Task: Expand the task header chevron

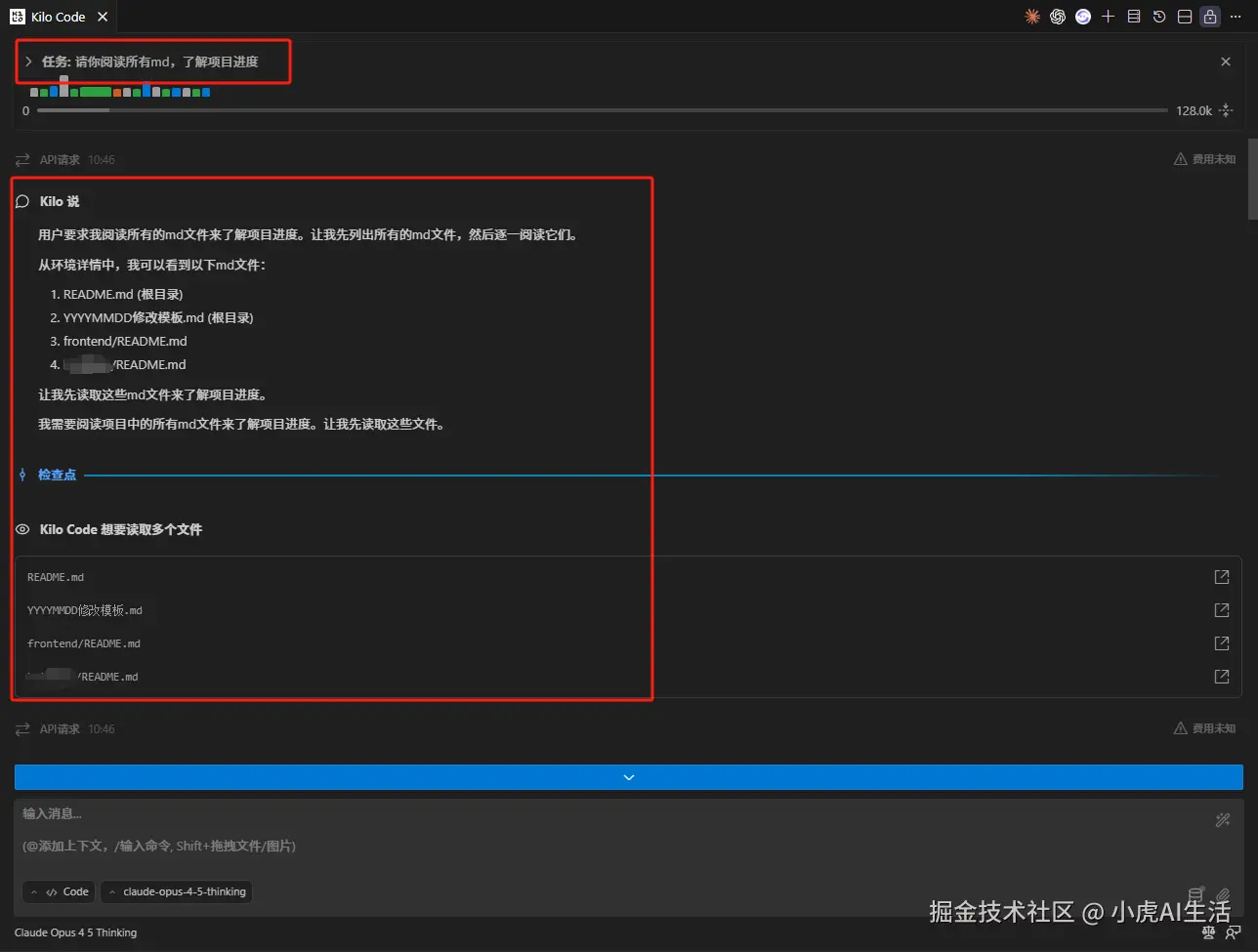Action: pos(28,62)
